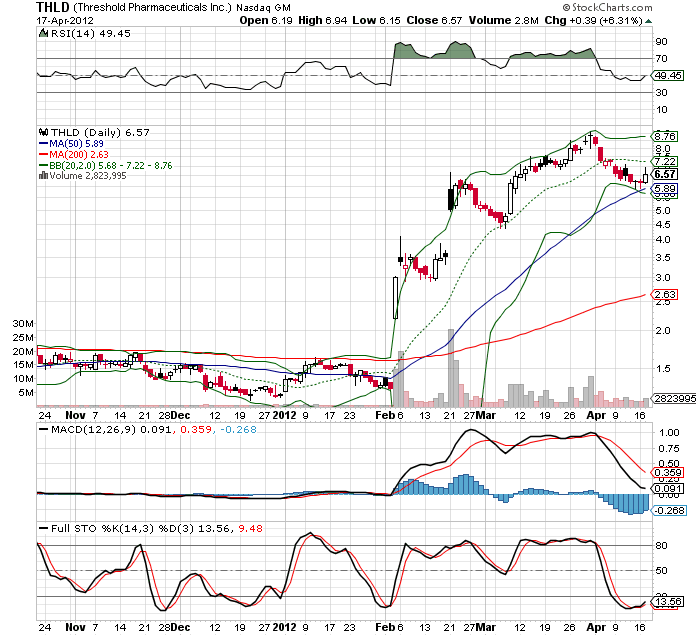Image resolution: width=696 pixels, height=636 pixels.
Task: Click the red MA(200) legend line swatch
Action: pos(44,154)
